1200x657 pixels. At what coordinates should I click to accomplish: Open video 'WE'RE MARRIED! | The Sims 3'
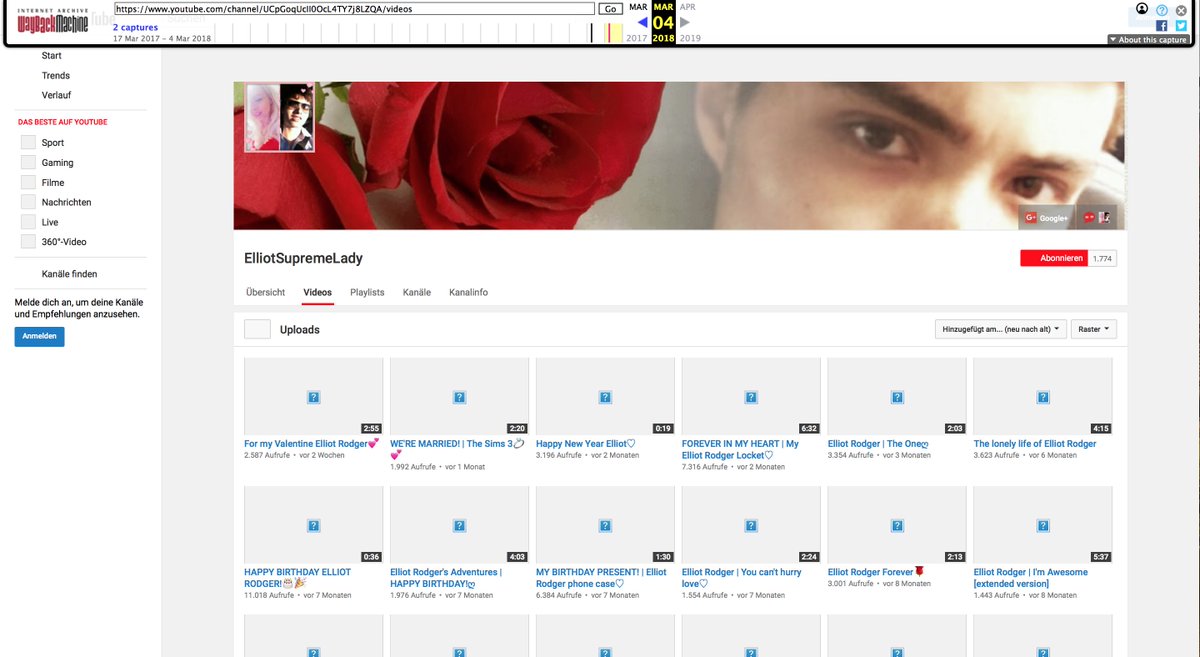pos(457,449)
